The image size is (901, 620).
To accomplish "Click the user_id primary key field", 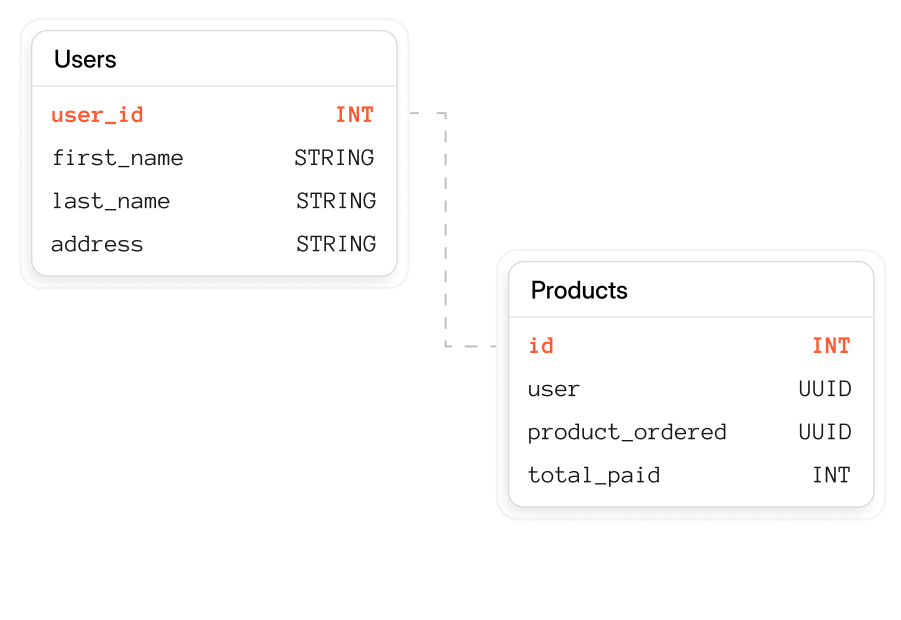I will (97, 115).
